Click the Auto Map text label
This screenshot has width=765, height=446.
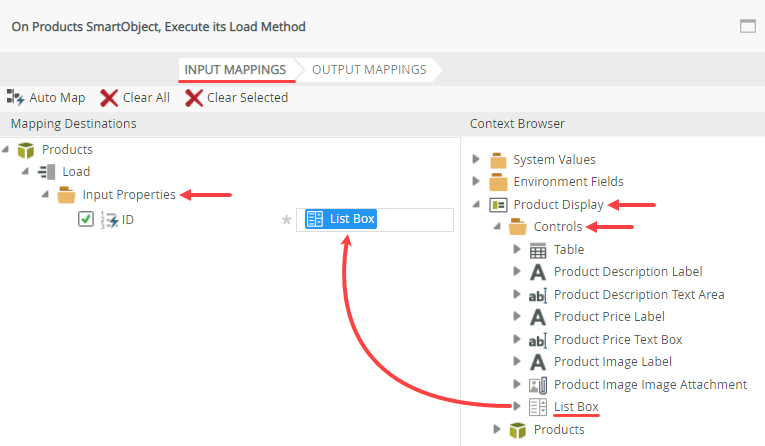(57, 97)
